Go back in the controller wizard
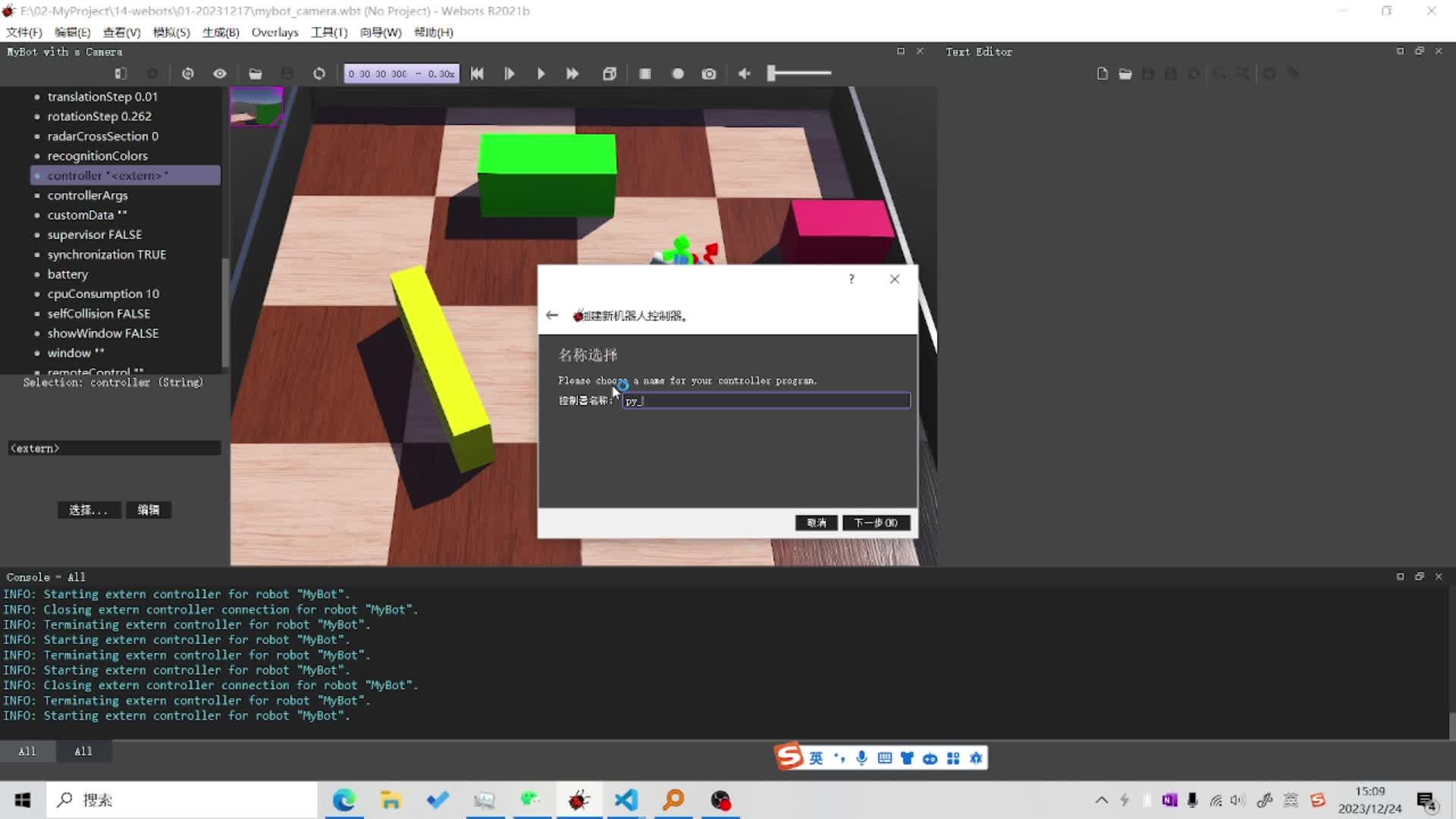Image resolution: width=1456 pixels, height=819 pixels. pyautogui.click(x=552, y=315)
